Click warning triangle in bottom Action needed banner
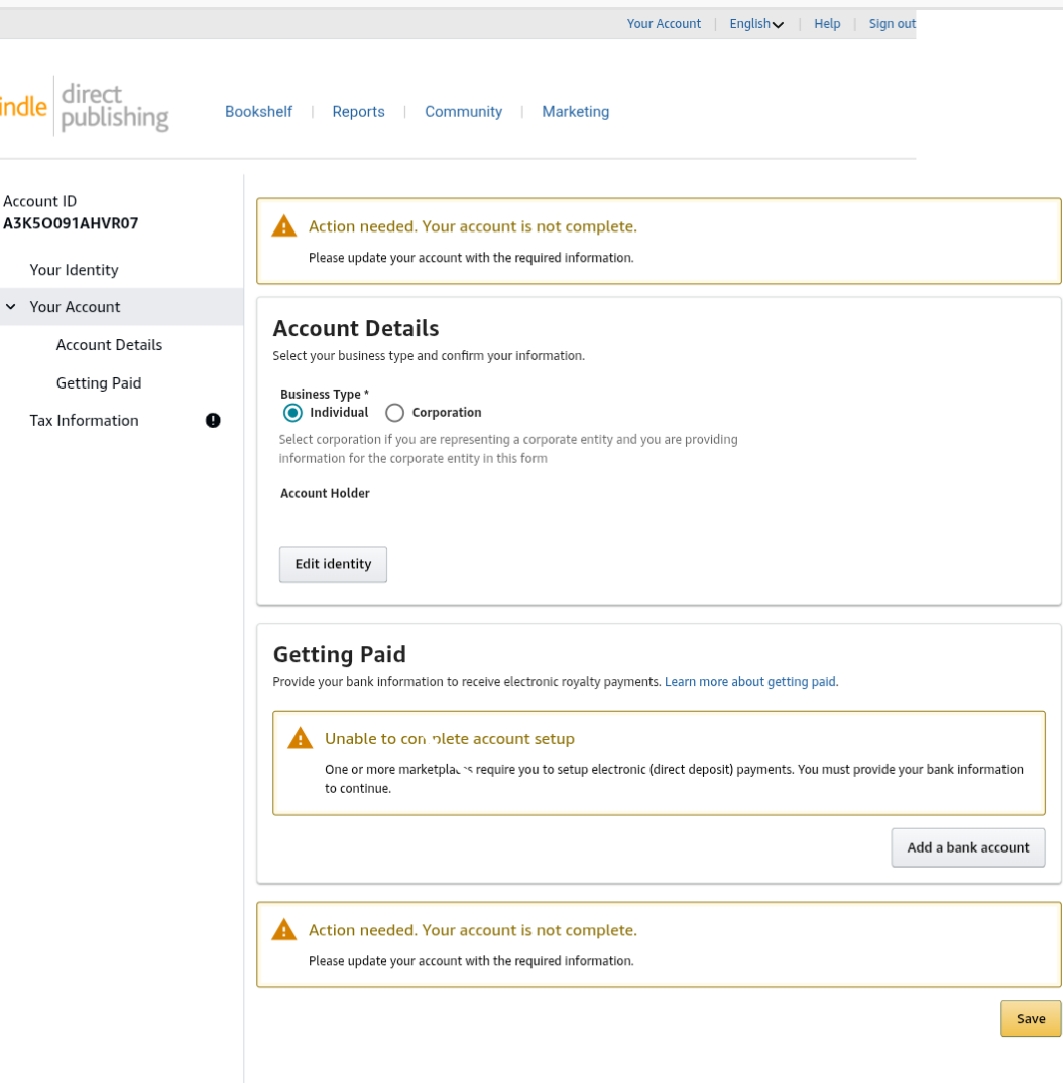The width and height of the screenshot is (1063, 1083). 284,930
